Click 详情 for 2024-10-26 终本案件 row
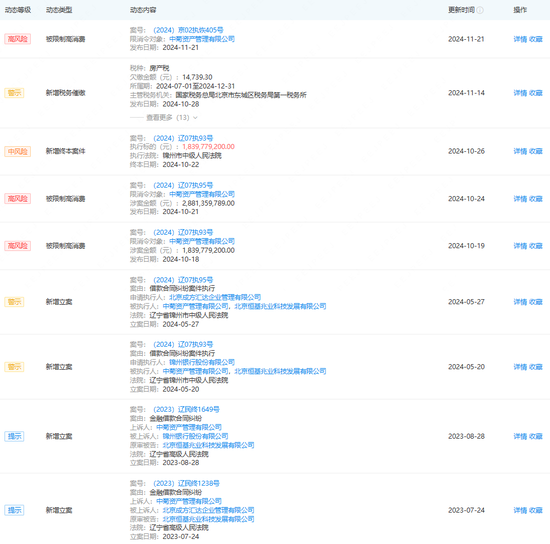The width and height of the screenshot is (550, 544). tap(520, 151)
